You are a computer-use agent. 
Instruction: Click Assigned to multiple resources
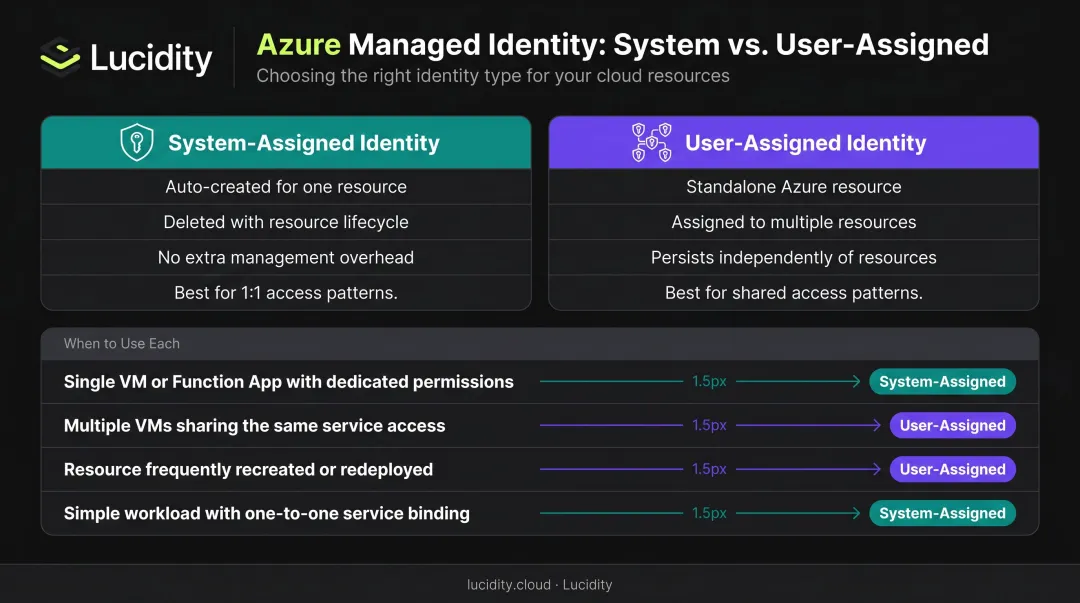click(793, 222)
